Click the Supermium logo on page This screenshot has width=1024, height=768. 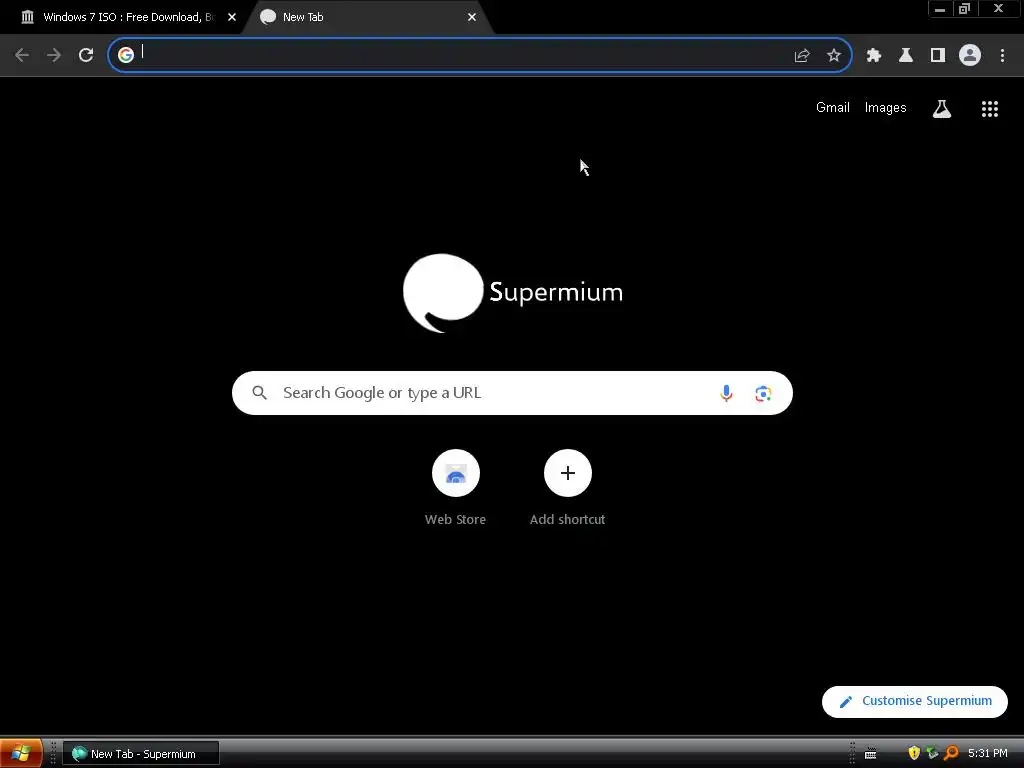[x=513, y=293]
